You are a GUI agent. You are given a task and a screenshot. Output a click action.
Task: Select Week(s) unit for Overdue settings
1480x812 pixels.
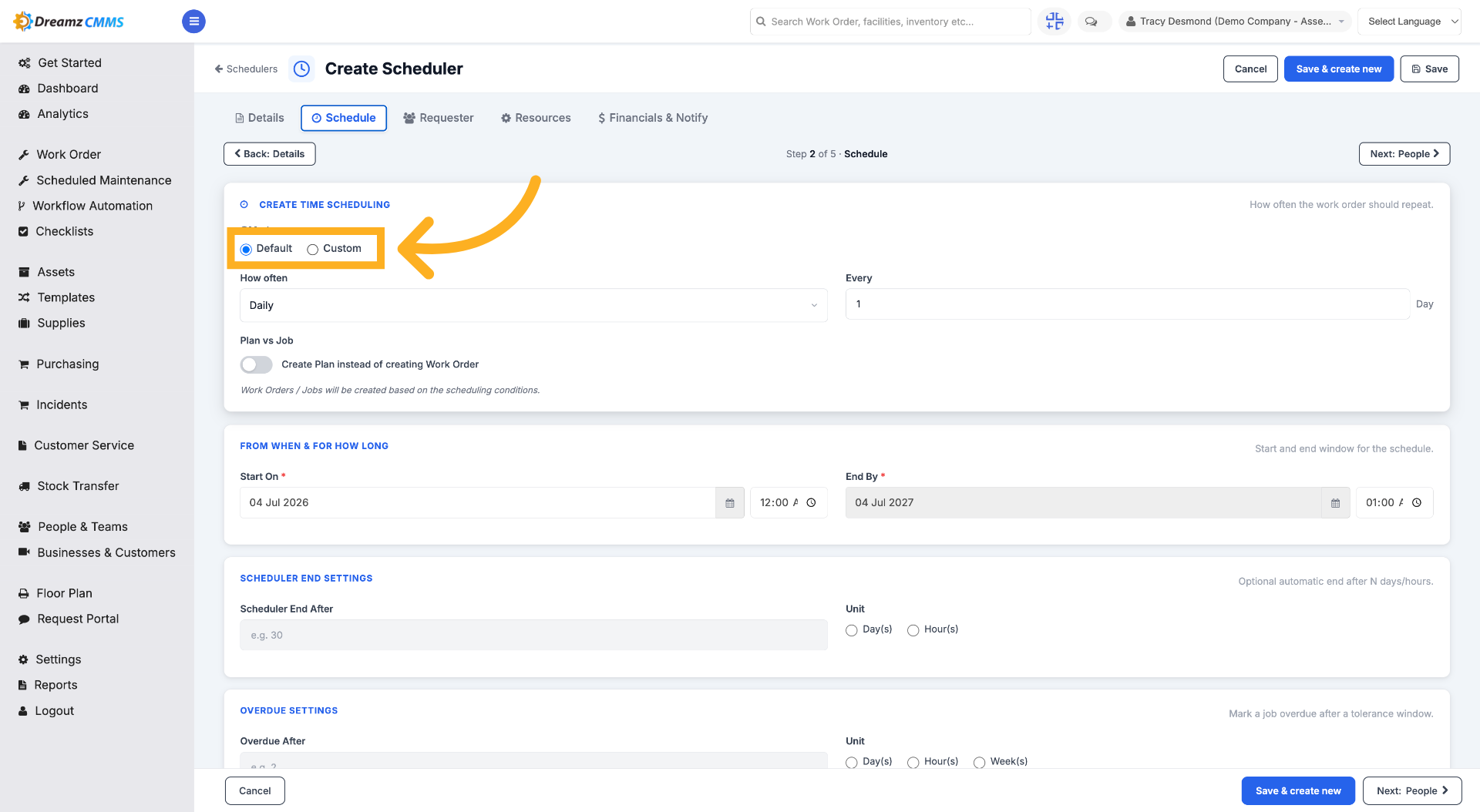click(x=979, y=762)
